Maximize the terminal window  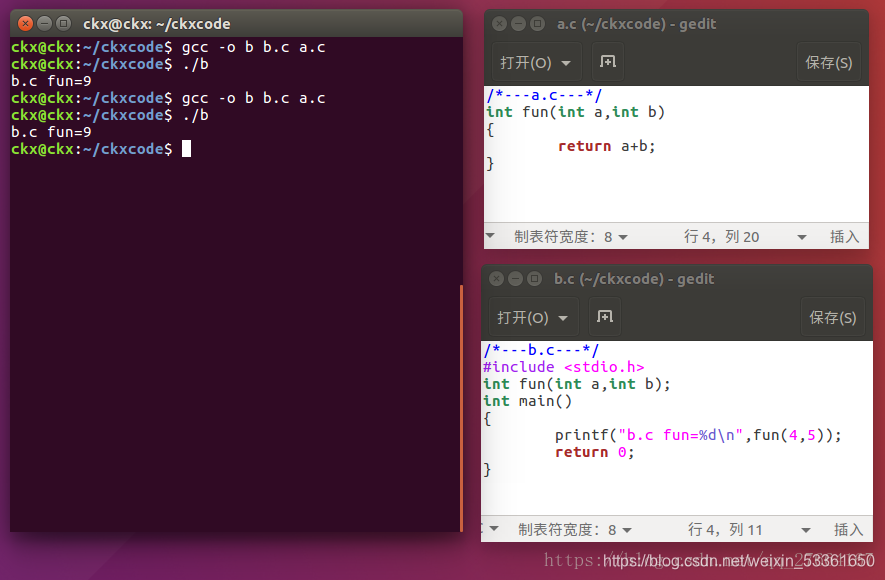pos(63,24)
